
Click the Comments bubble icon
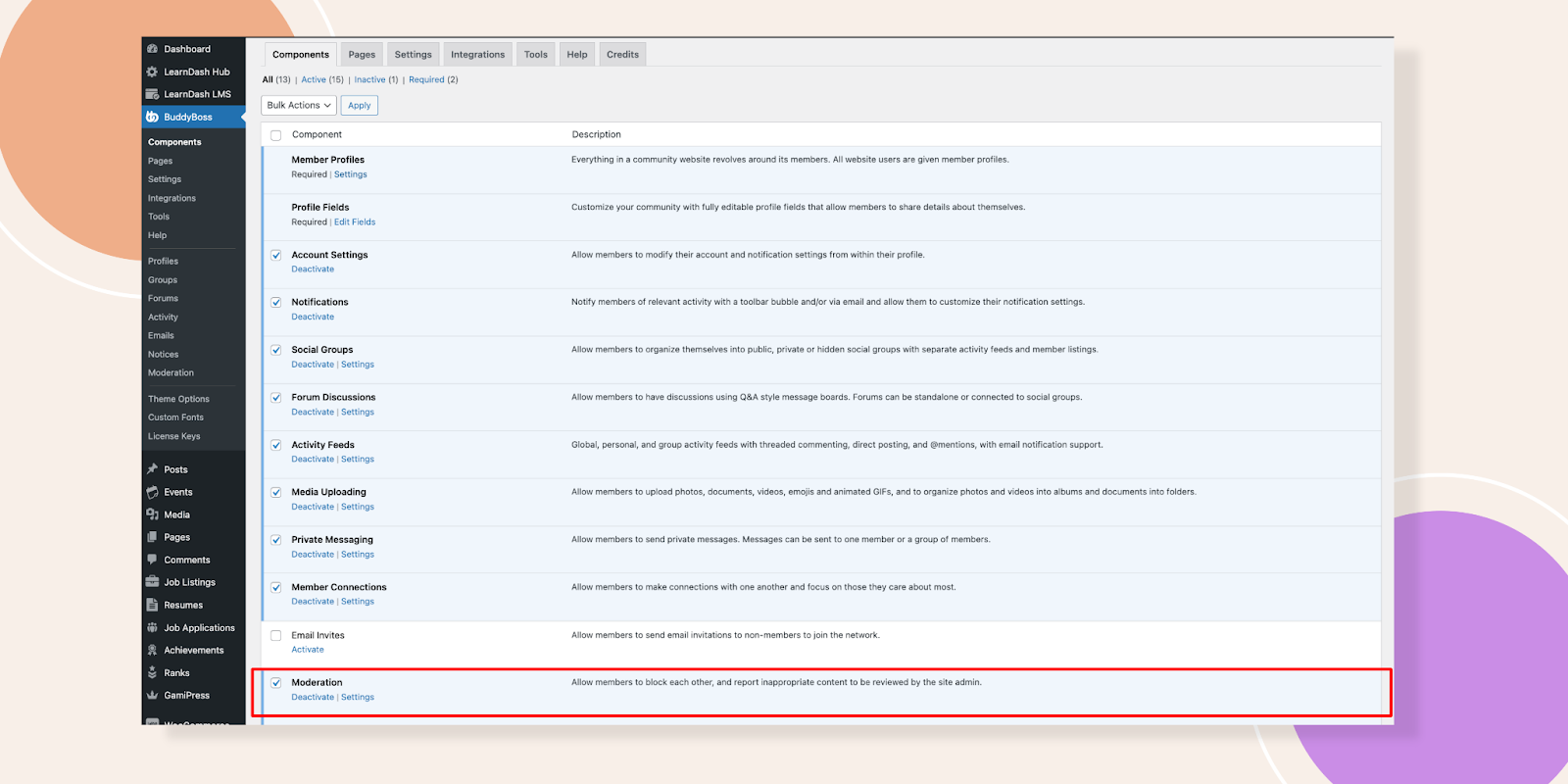coord(152,560)
